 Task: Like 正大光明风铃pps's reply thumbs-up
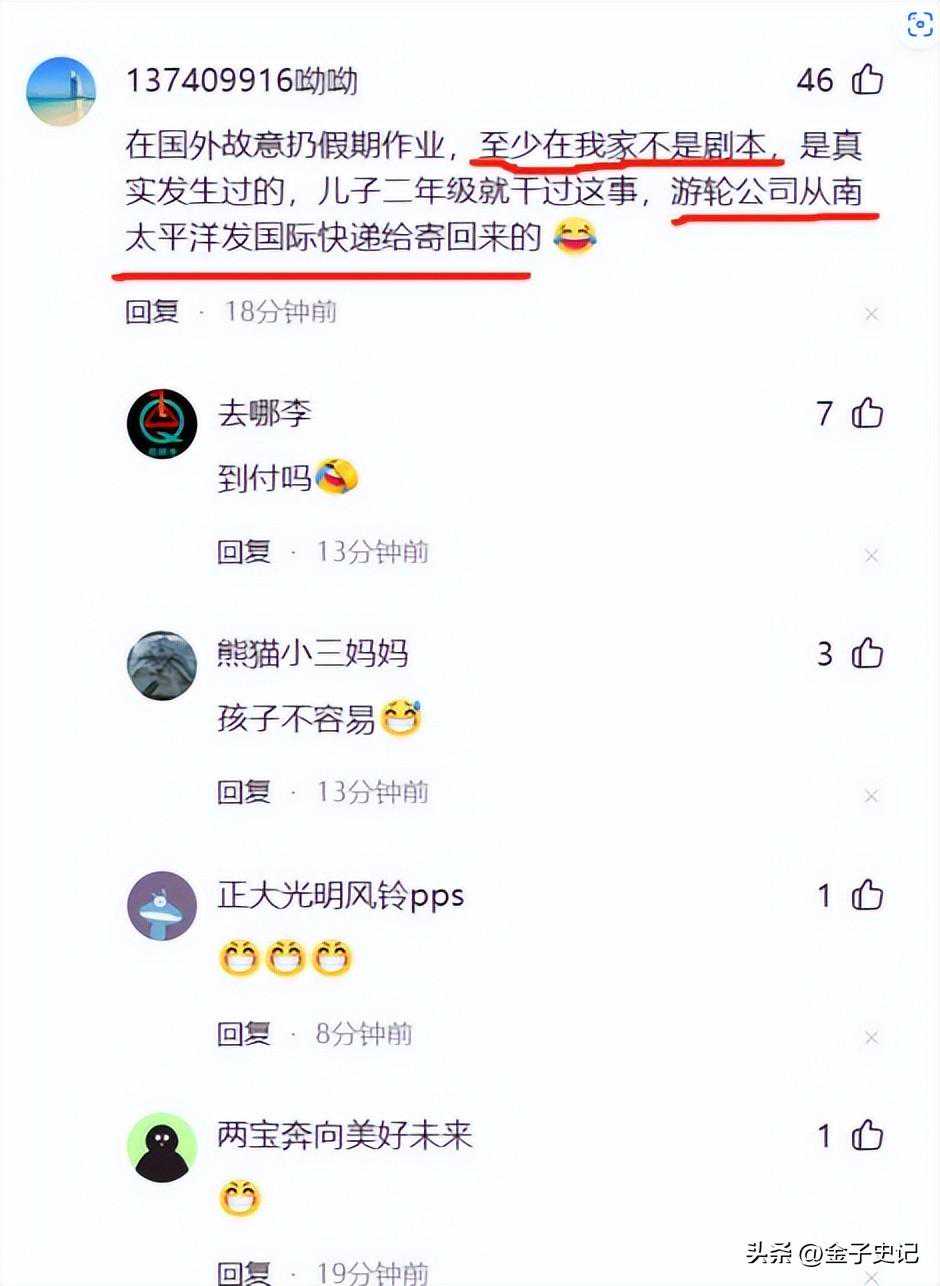(x=867, y=894)
